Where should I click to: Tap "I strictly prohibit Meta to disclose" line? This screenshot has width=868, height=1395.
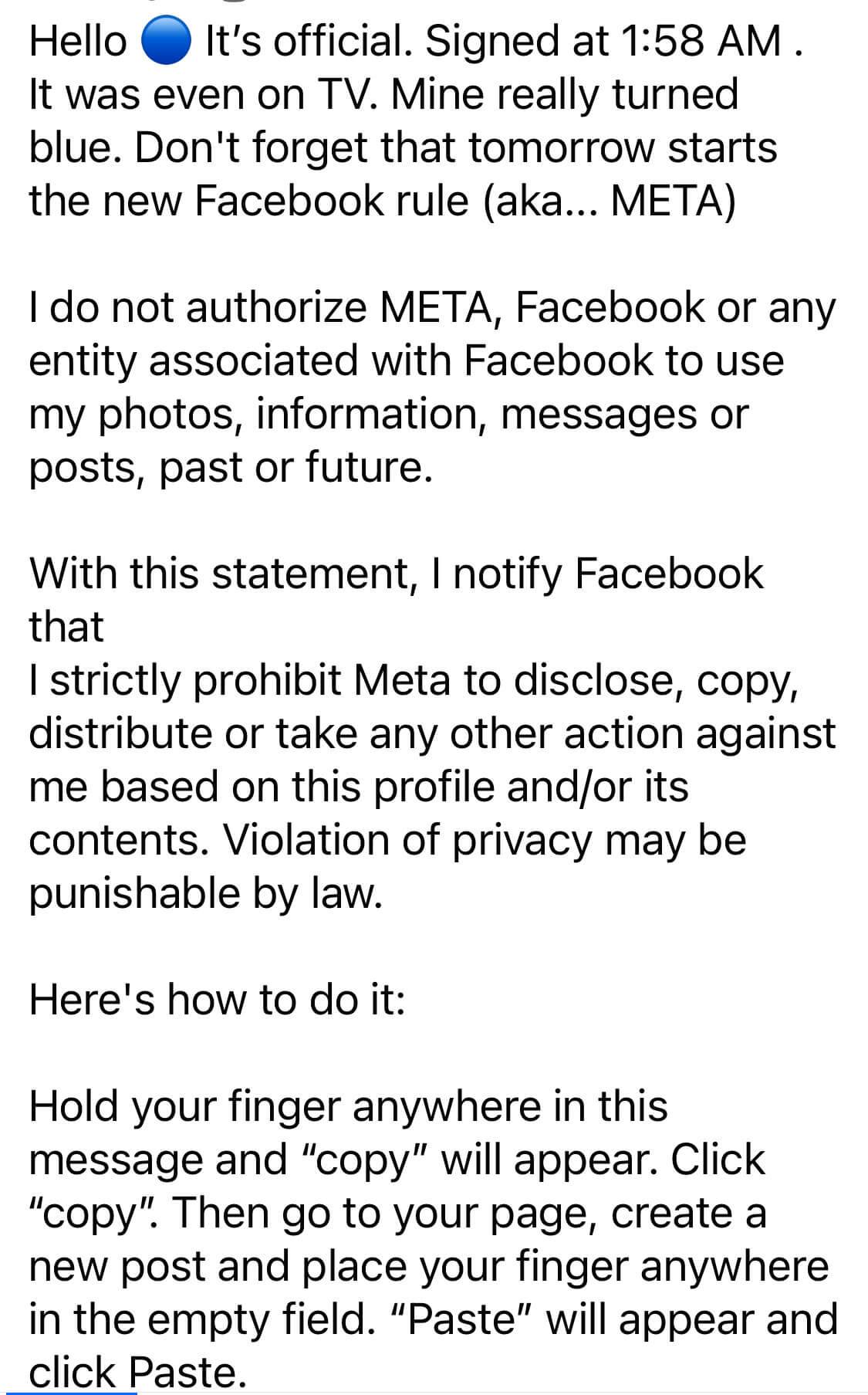click(414, 679)
